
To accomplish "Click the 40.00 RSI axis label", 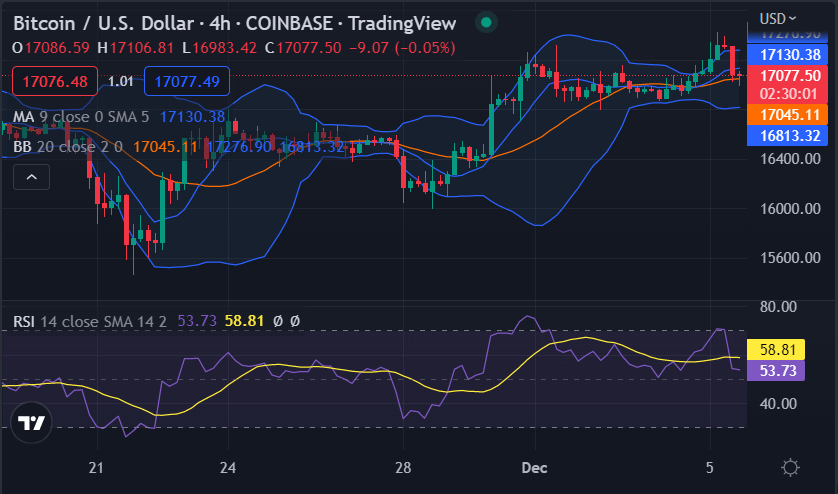I will click(778, 404).
